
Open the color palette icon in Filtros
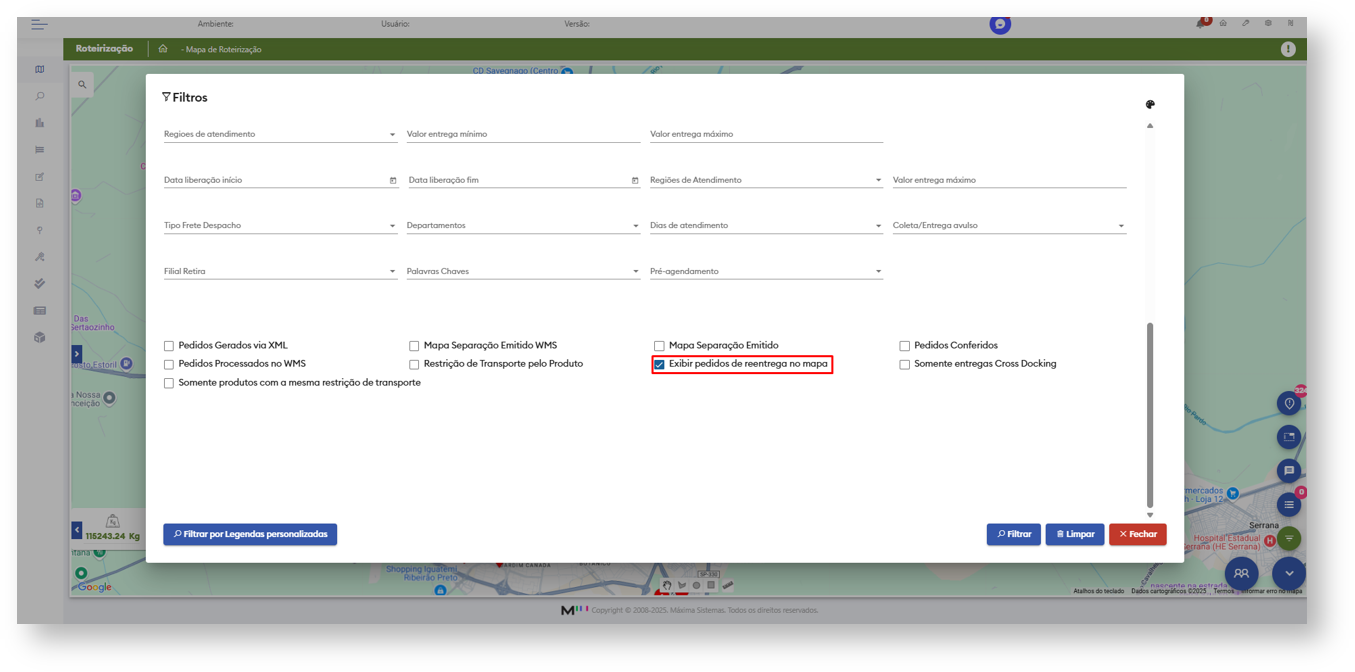(1150, 104)
